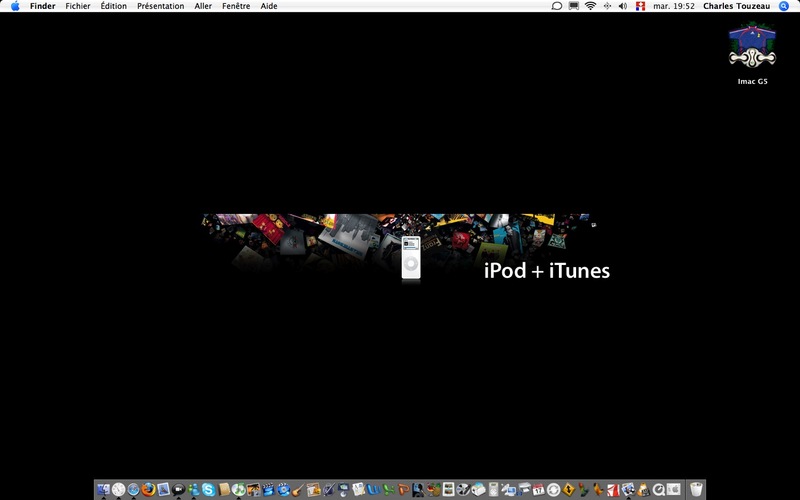Launch iChat video bubble icon
800x500 pixels.
tap(178, 490)
